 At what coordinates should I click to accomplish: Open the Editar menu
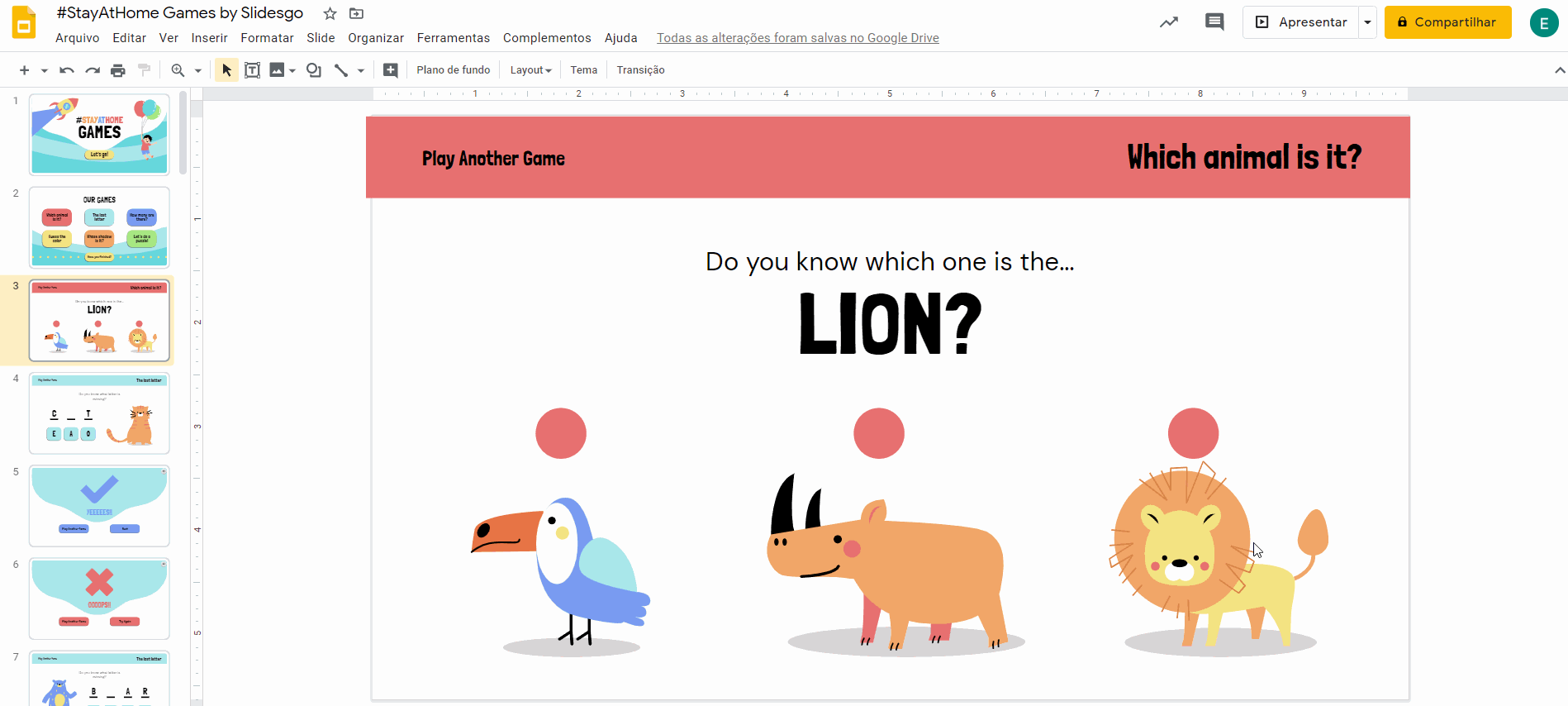point(129,38)
